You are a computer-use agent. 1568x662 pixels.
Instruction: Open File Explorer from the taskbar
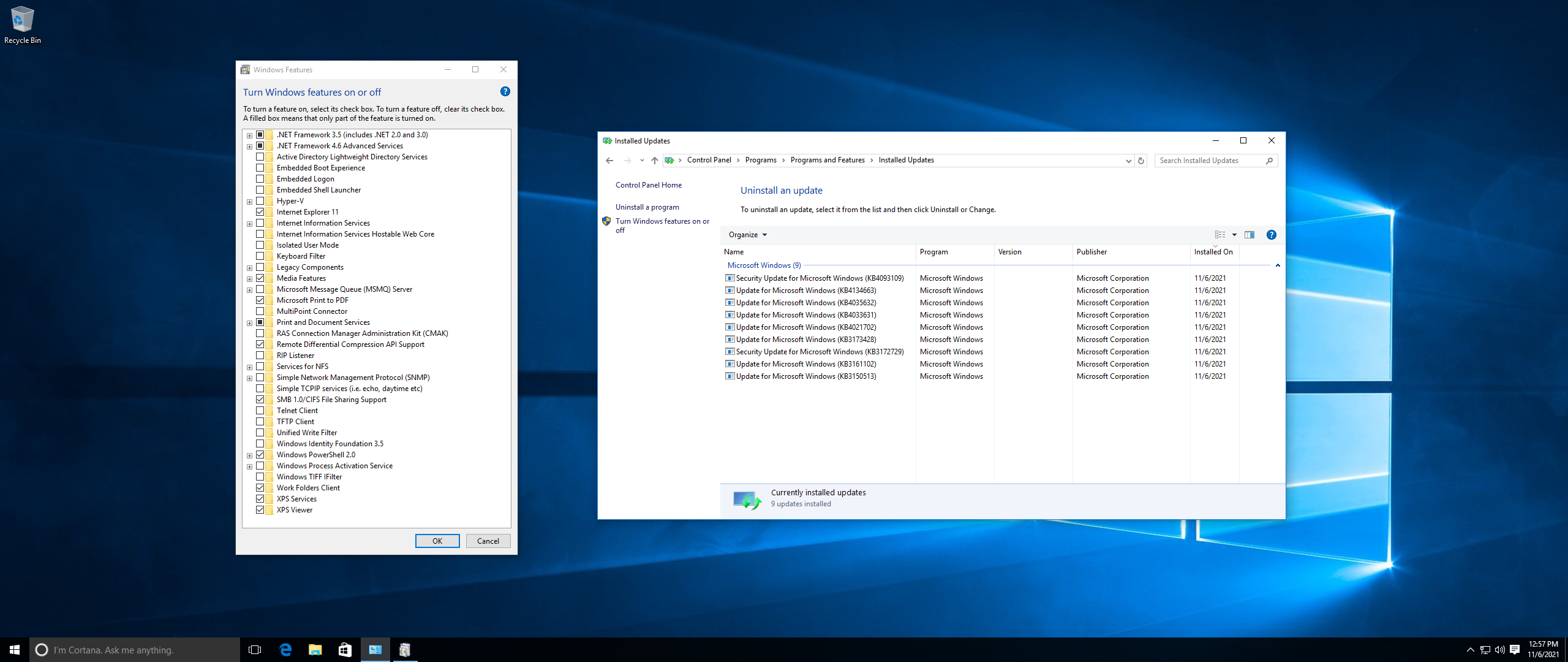(315, 650)
